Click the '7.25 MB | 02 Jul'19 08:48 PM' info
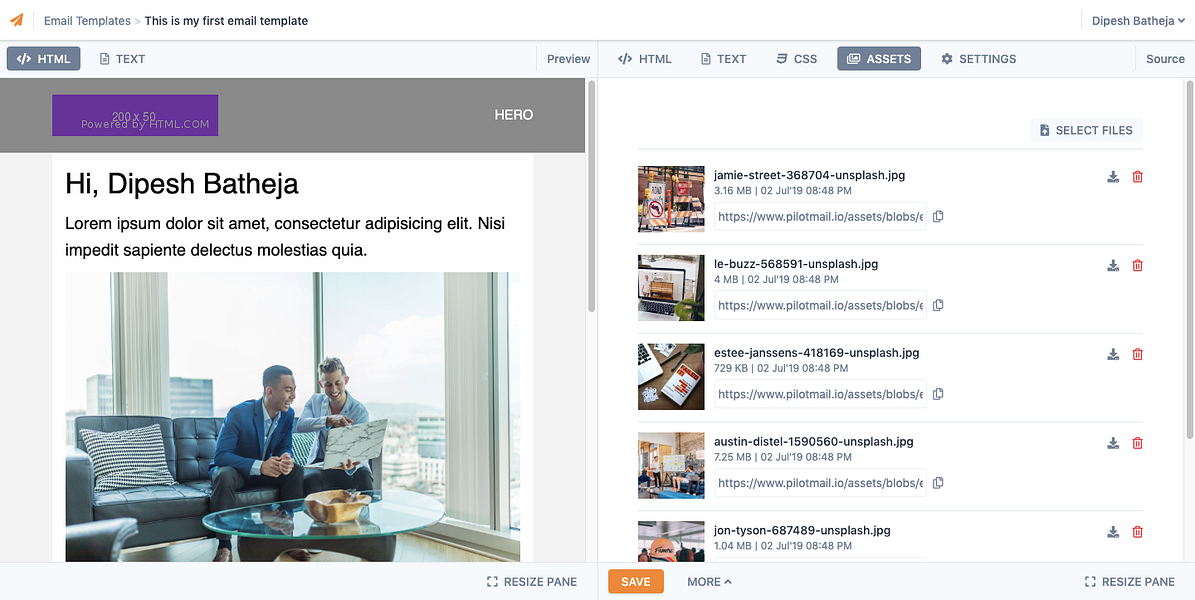 (783, 457)
